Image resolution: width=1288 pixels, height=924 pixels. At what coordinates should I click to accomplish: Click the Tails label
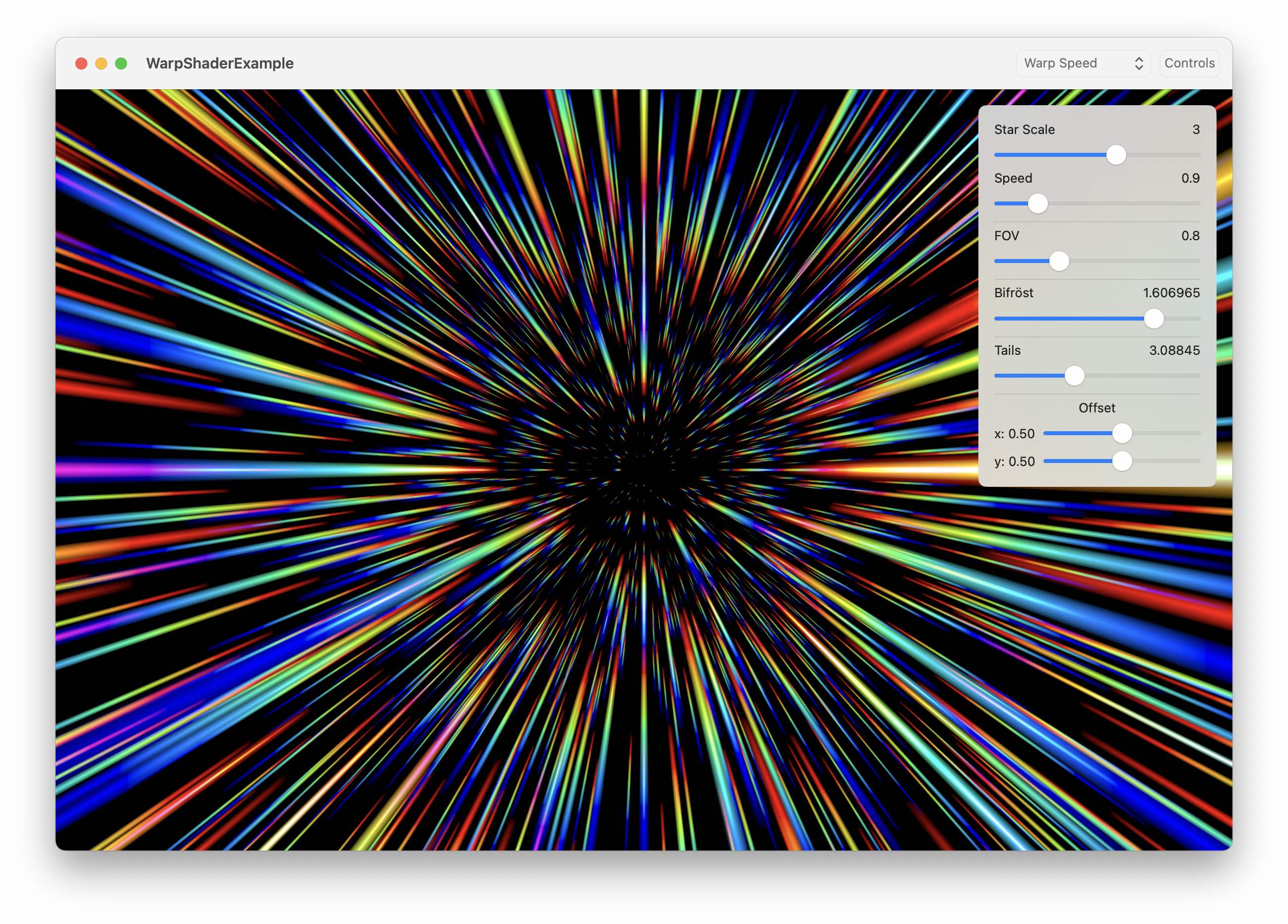pos(1007,350)
